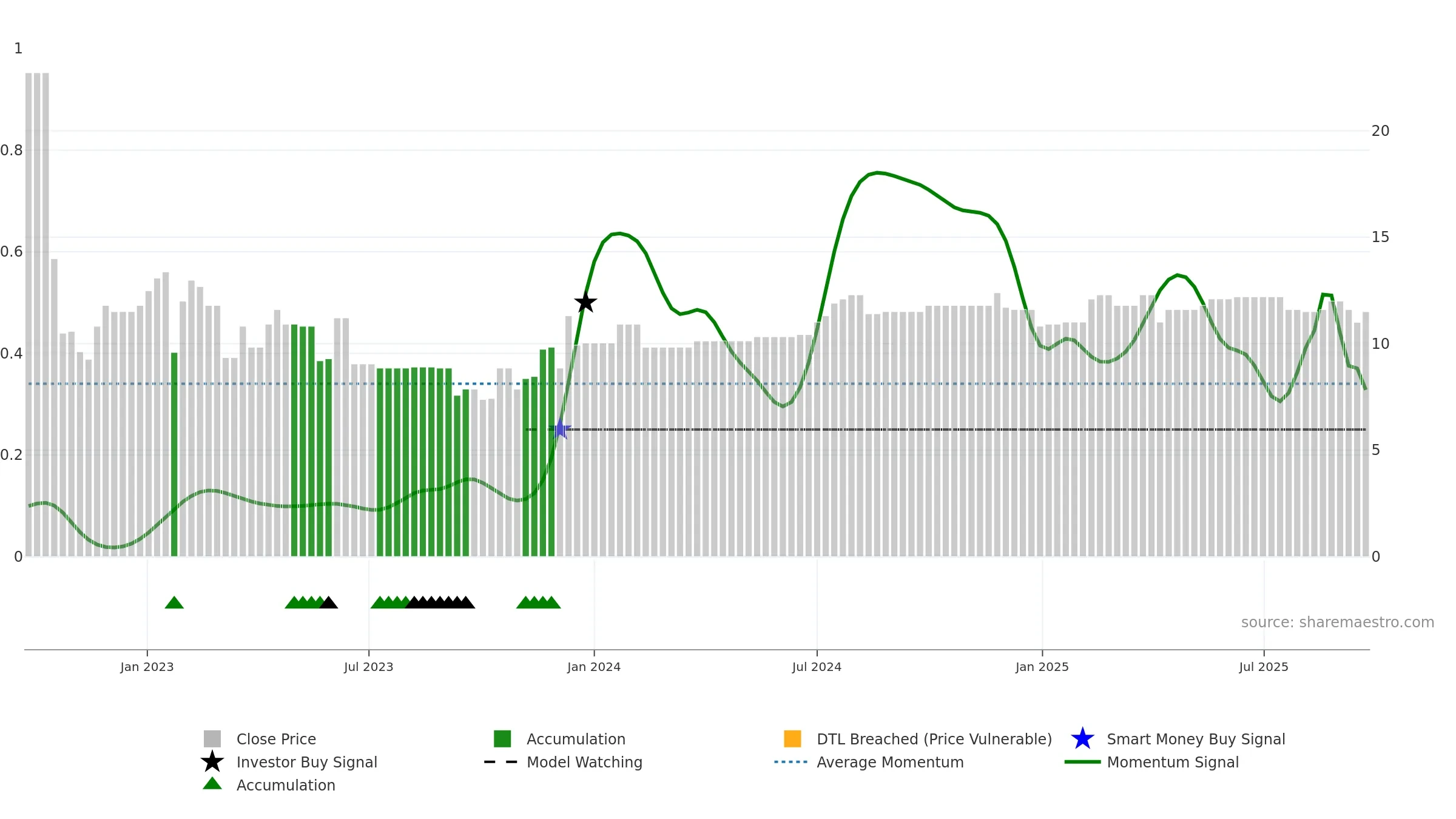Image resolution: width=1456 pixels, height=819 pixels.
Task: Click the black Investor Buy Signal star in legend
Action: 212,762
